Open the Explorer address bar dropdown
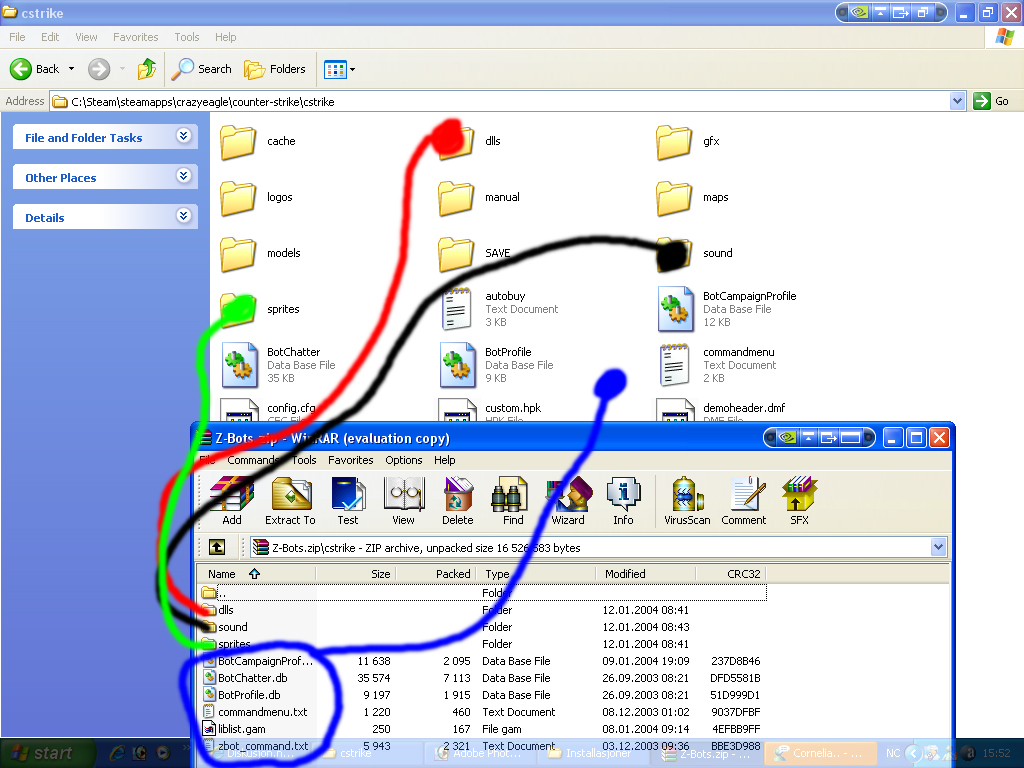The width and height of the screenshot is (1024, 768). click(957, 101)
